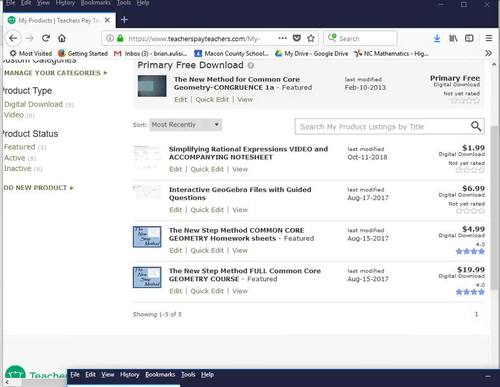This screenshot has height=387, width=500.
Task: Open Bookmarks menu in lower window
Action: [160, 375]
